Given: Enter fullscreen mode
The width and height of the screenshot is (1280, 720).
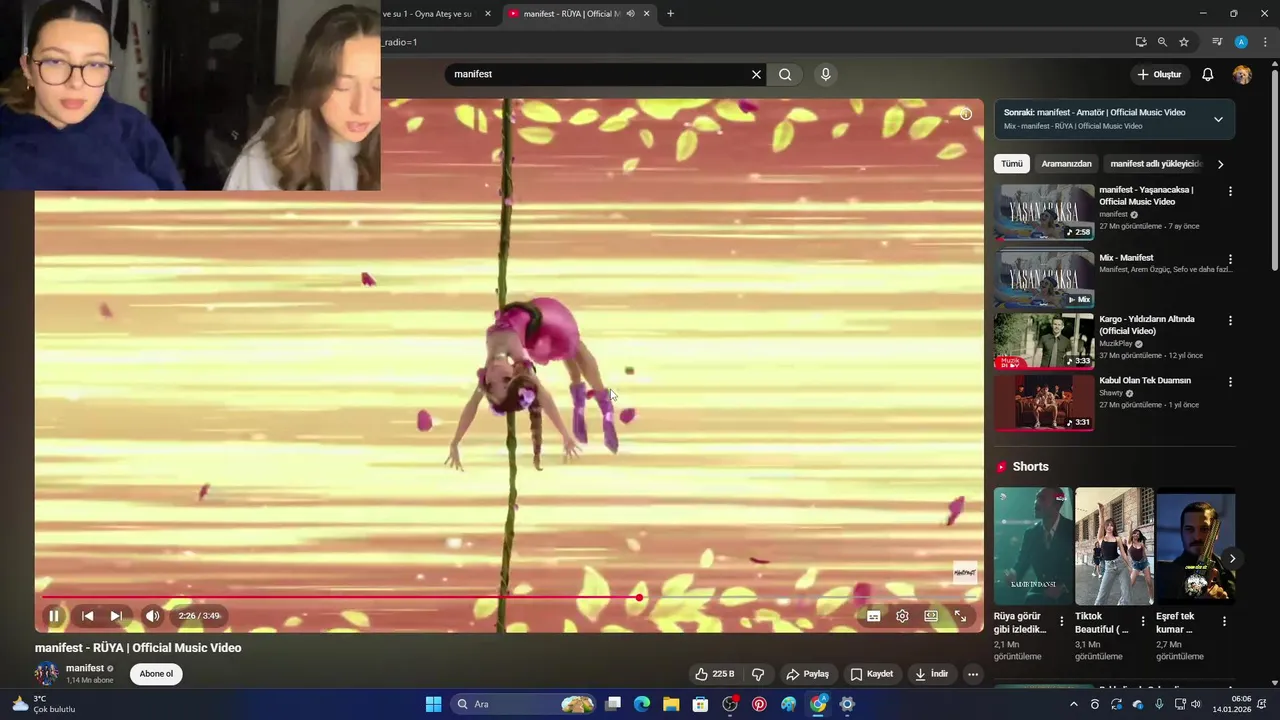Looking at the screenshot, I should 960,616.
